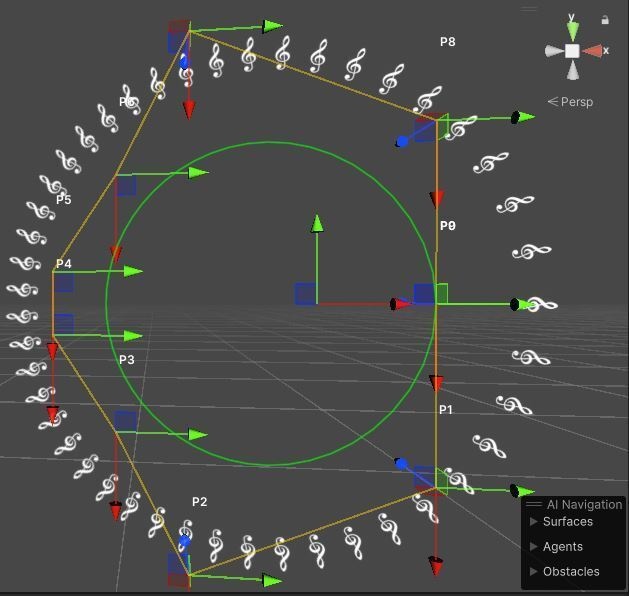Click the P8 waypoint label
The height and width of the screenshot is (596, 629).
(448, 42)
